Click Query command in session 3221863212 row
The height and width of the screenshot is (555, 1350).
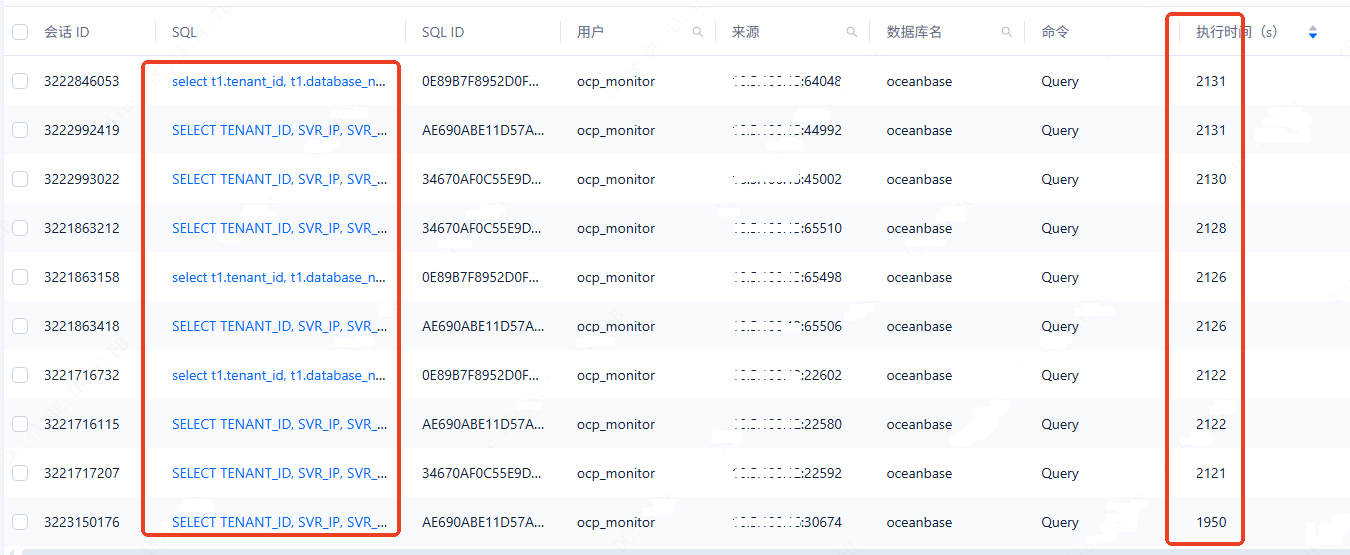[1060, 228]
